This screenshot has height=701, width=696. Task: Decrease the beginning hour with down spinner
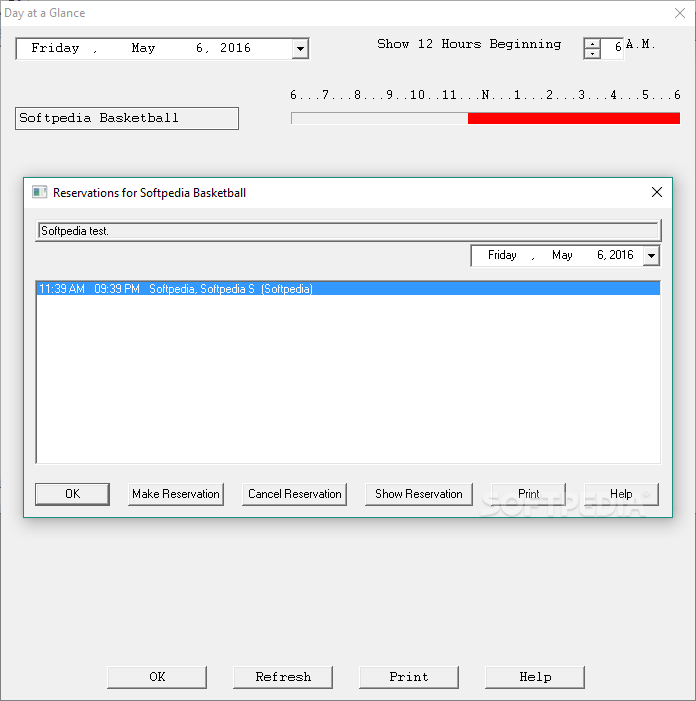pyautogui.click(x=592, y=54)
